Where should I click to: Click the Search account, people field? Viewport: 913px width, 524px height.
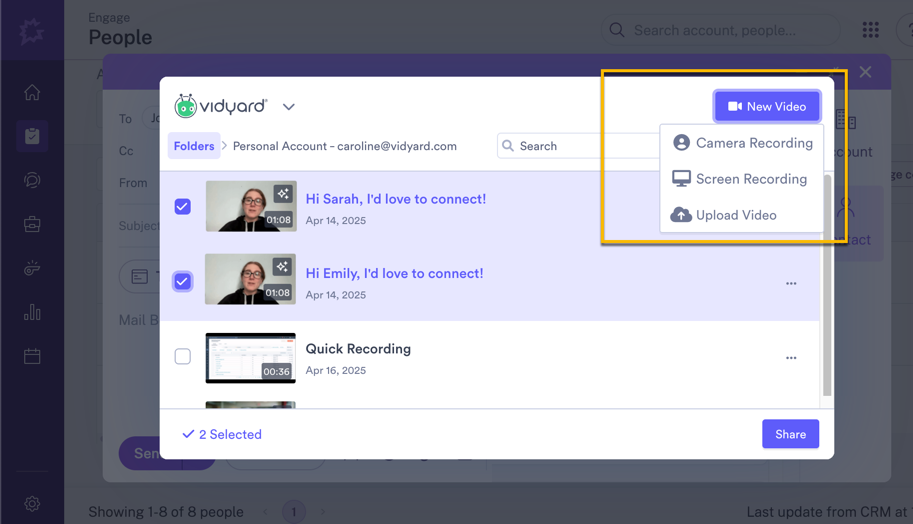(721, 30)
